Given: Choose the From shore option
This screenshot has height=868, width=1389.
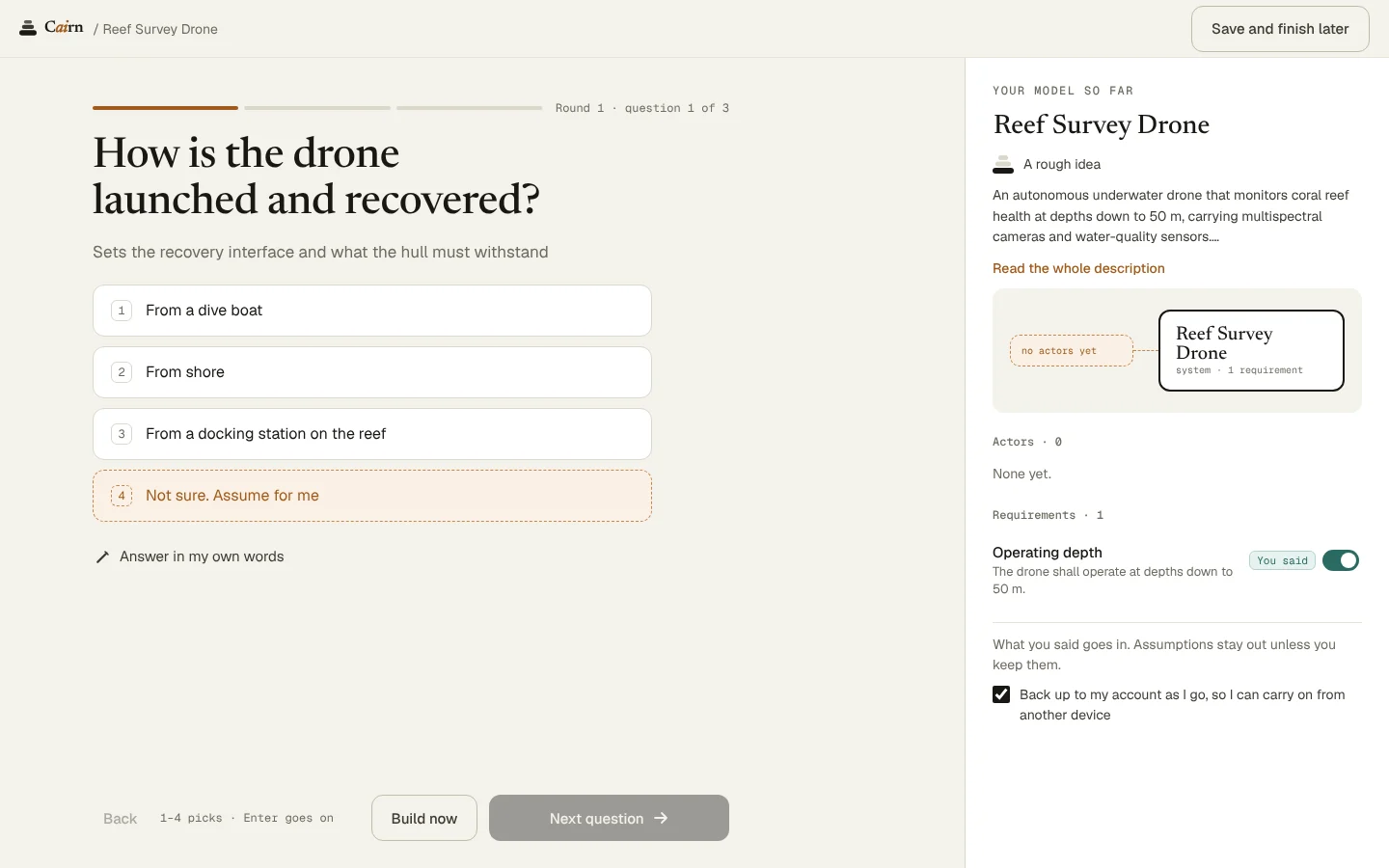Looking at the screenshot, I should 372,372.
